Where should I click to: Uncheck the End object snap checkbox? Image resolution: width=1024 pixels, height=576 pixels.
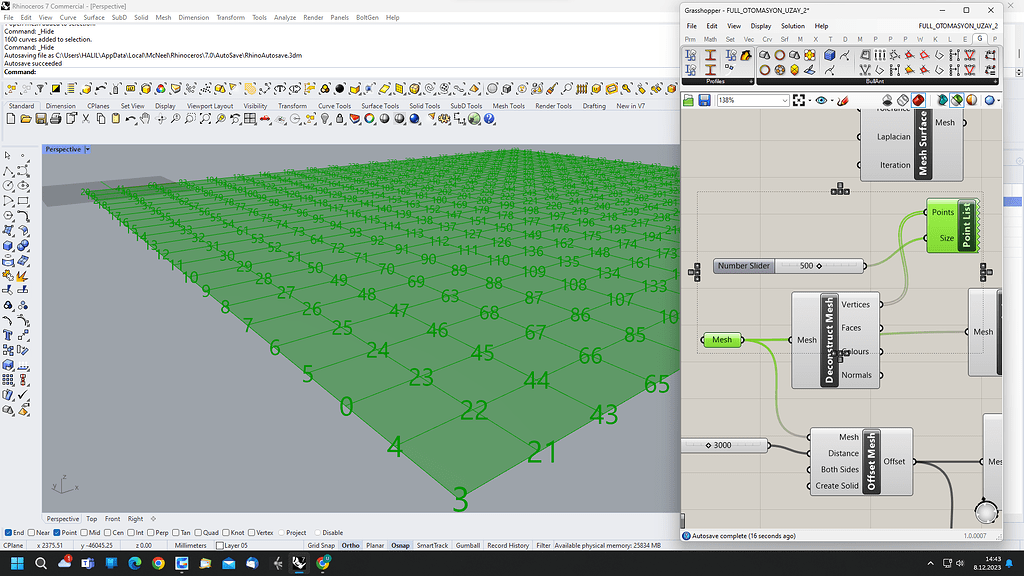9,532
